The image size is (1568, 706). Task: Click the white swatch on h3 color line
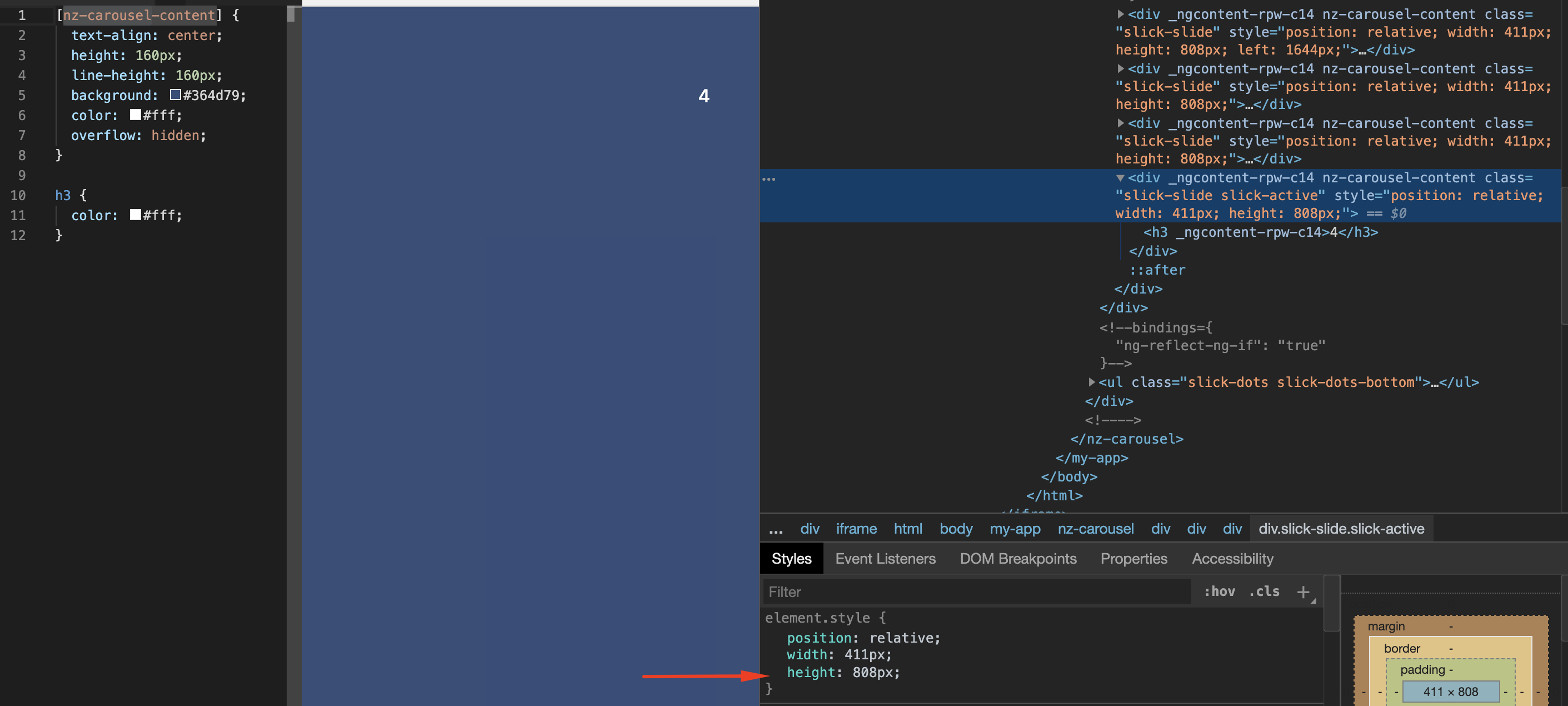click(x=135, y=215)
